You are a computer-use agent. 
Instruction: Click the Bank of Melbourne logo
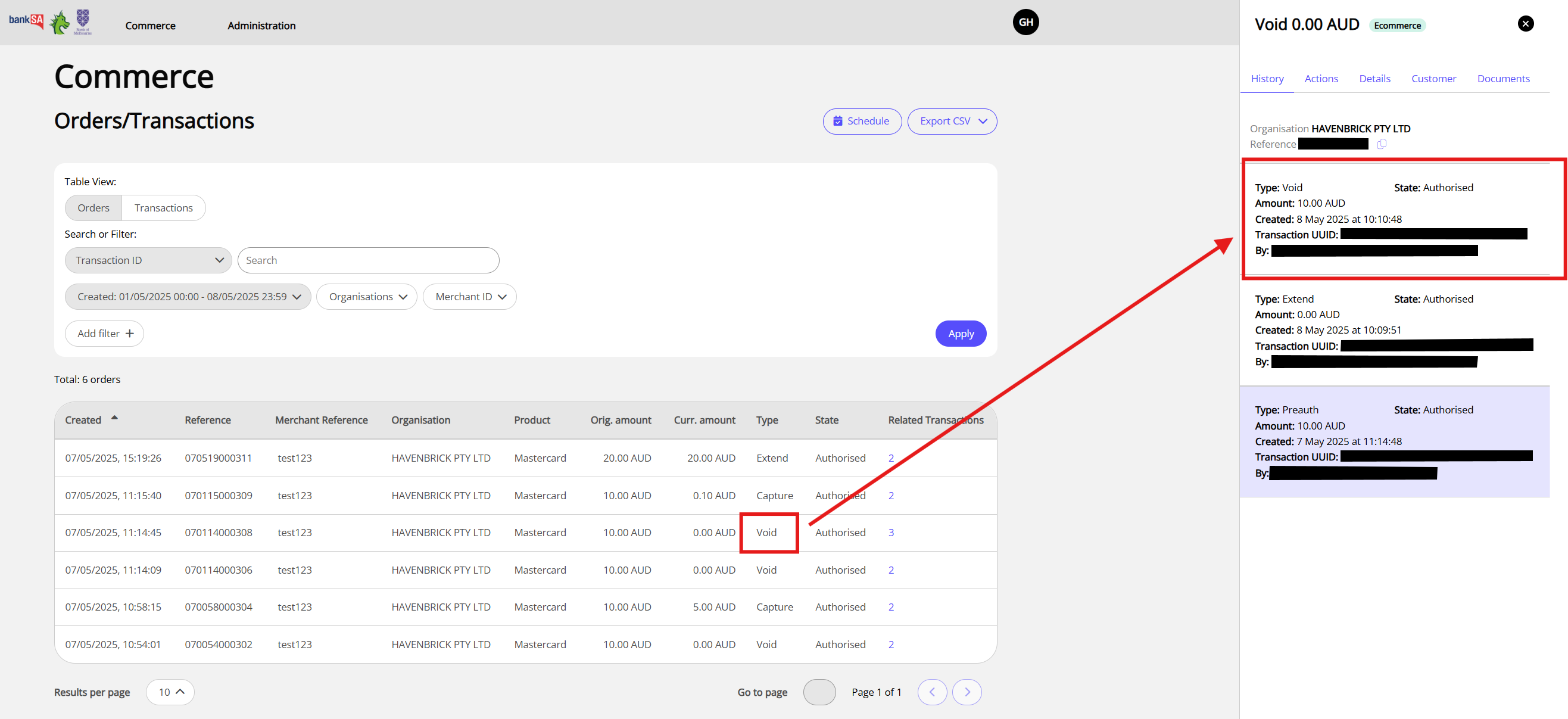(x=83, y=21)
